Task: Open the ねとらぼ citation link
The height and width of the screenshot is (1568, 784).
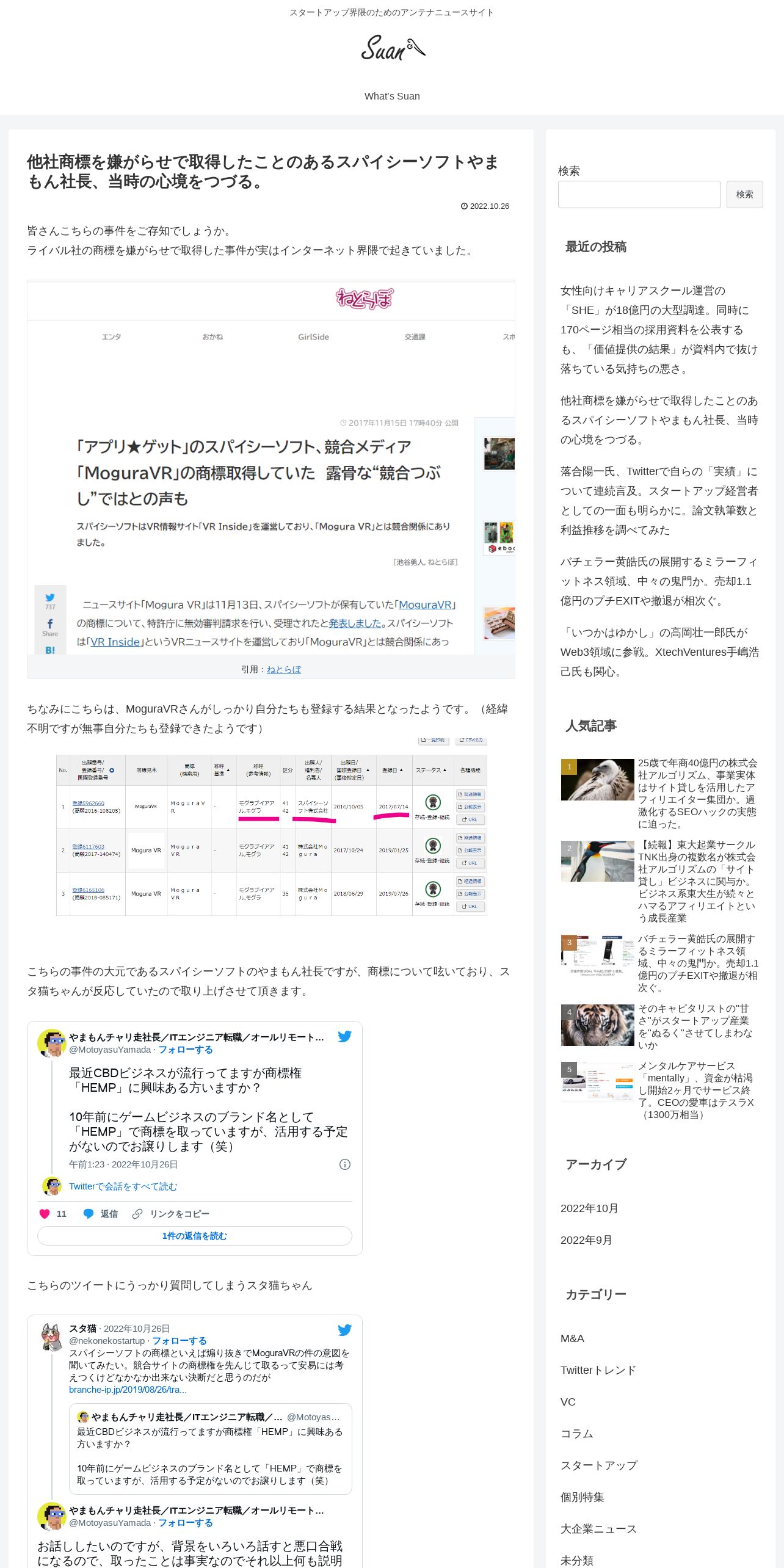Action: 284,669
